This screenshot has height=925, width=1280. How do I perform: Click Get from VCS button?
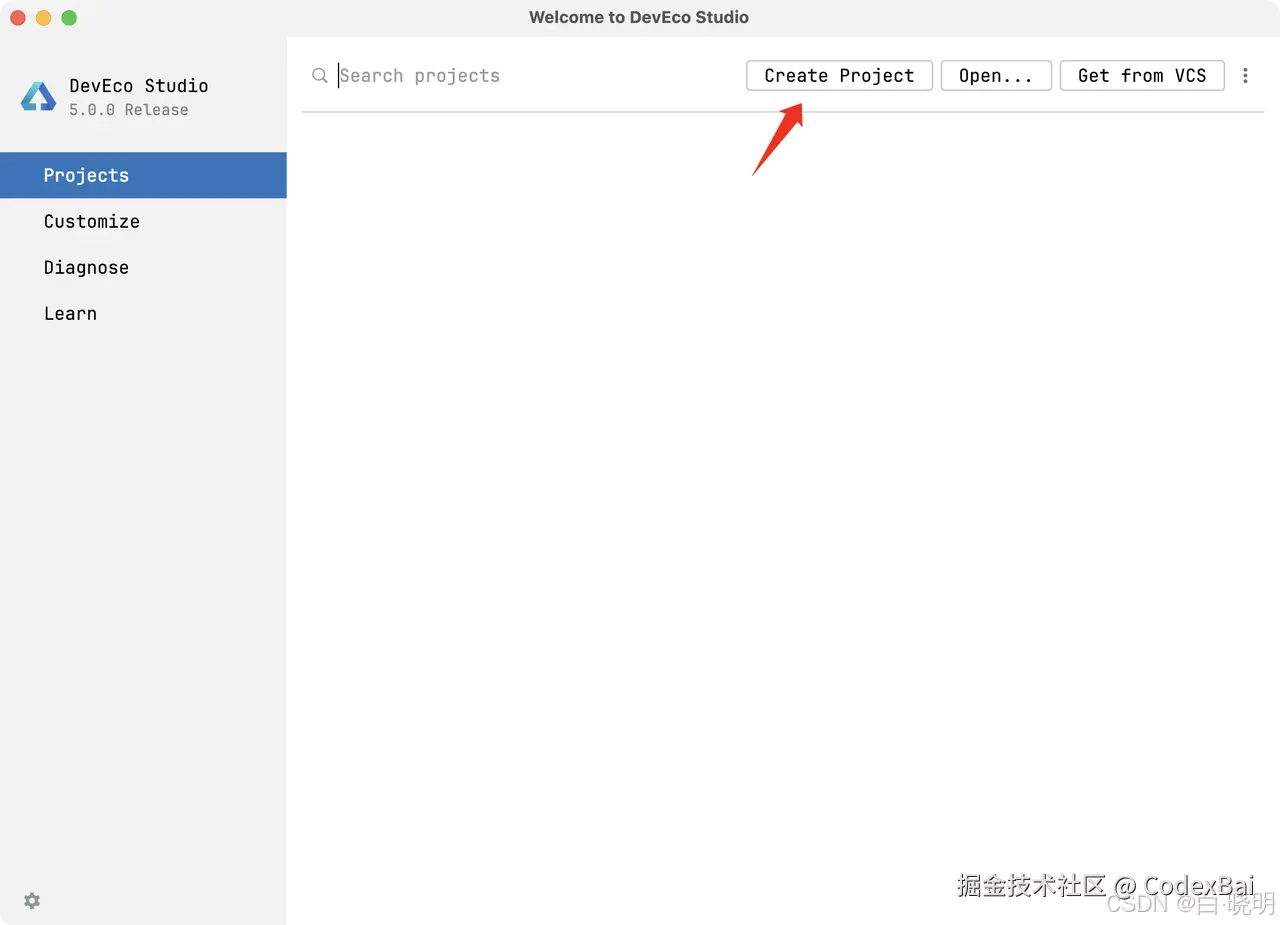click(1142, 76)
